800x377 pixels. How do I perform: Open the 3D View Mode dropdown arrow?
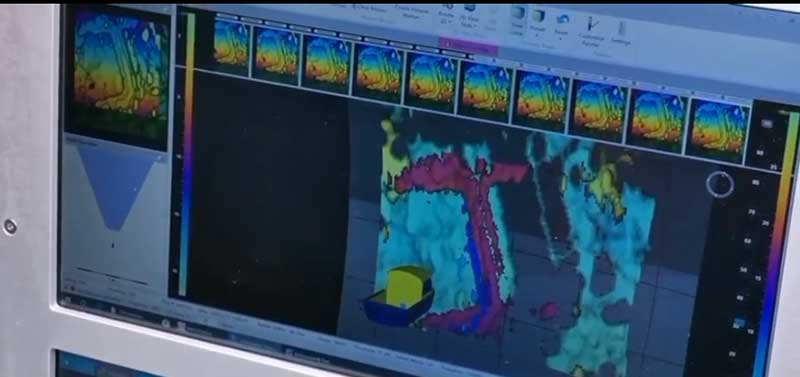click(476, 26)
